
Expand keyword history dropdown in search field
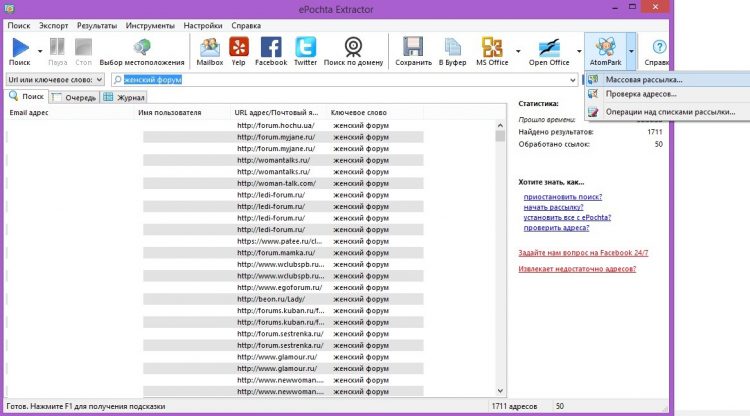[x=573, y=80]
